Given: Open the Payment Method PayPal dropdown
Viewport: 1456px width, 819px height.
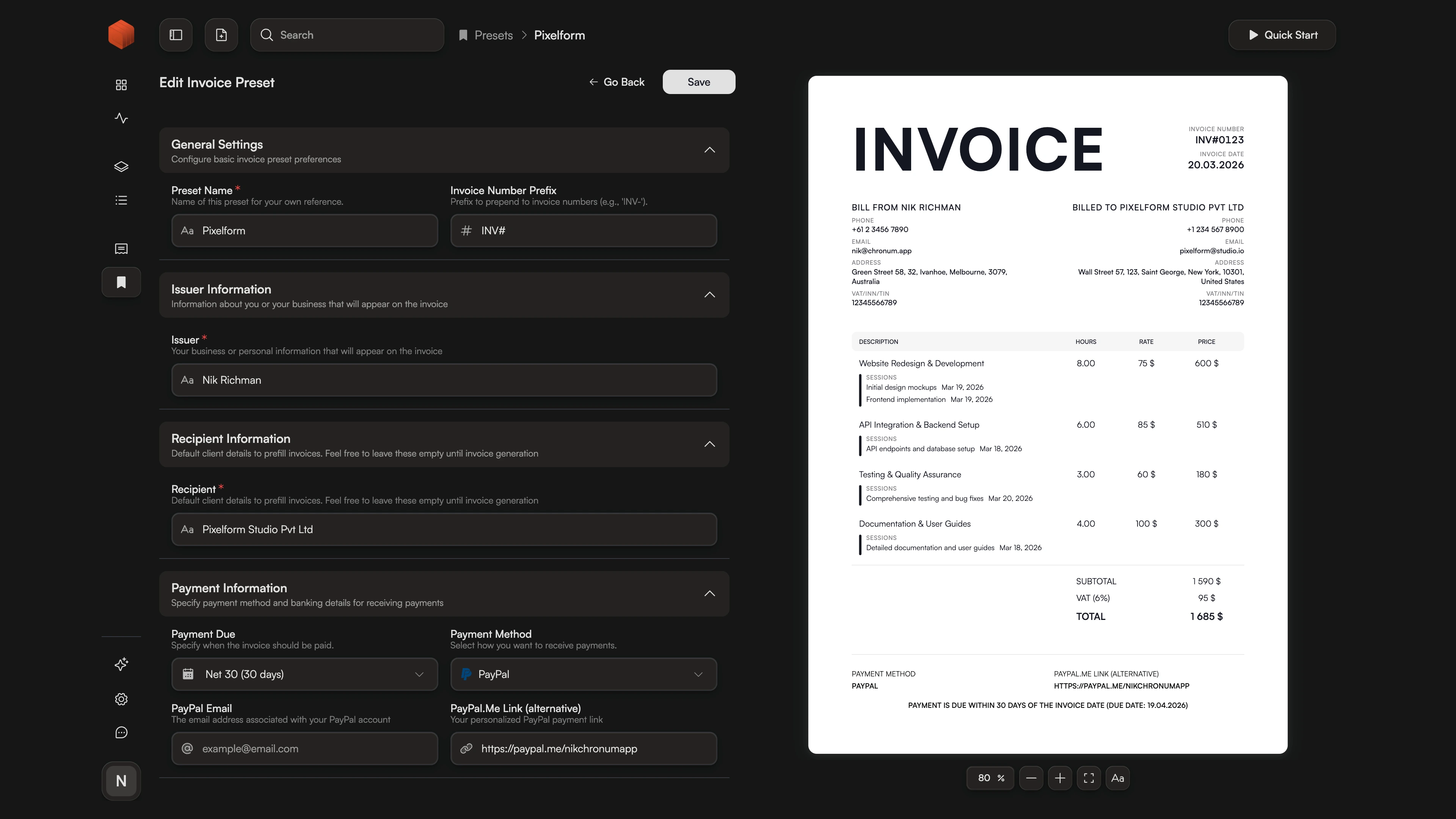Looking at the screenshot, I should [x=583, y=674].
